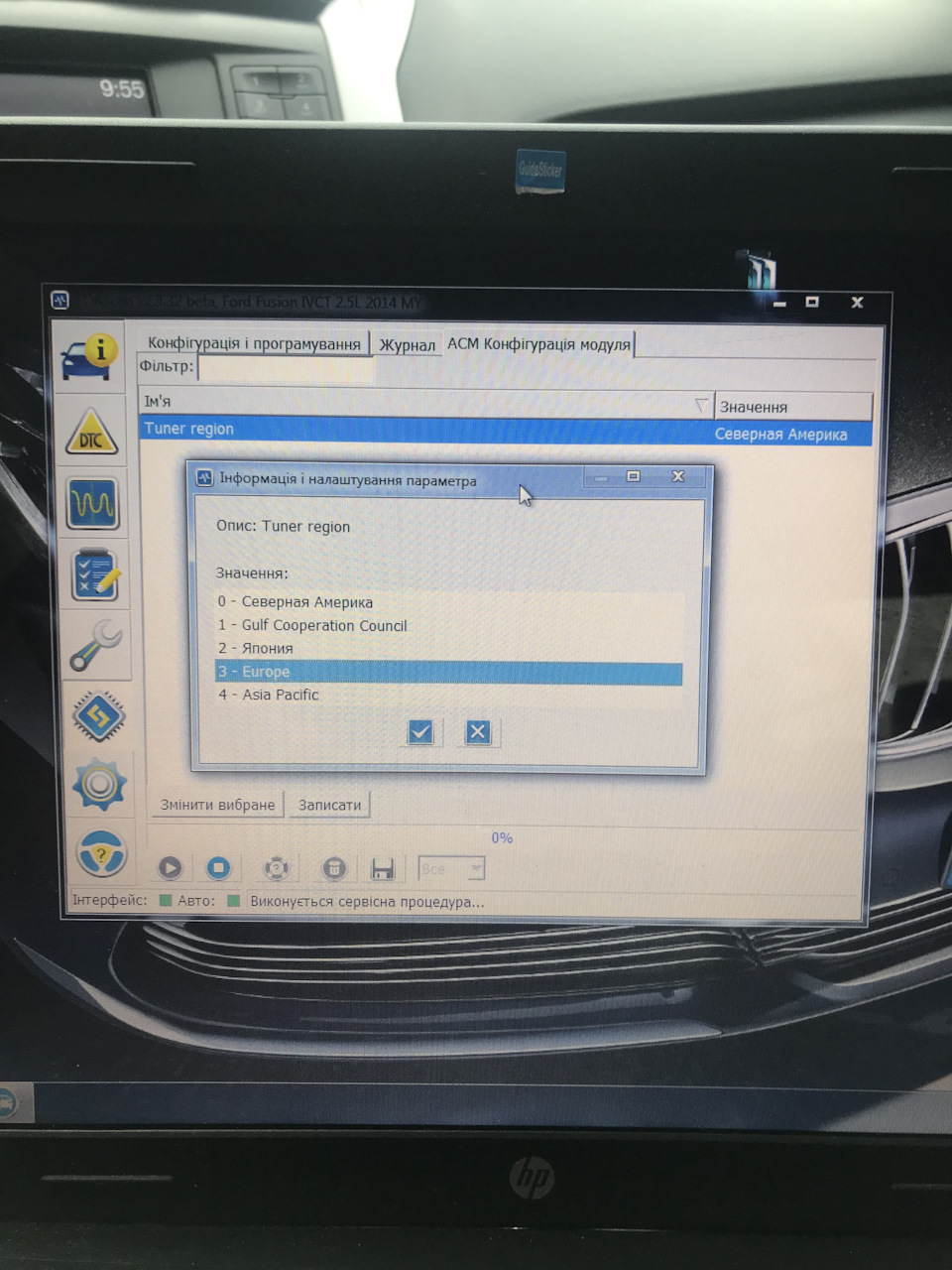Choose '3 - Europe' option

449,672
